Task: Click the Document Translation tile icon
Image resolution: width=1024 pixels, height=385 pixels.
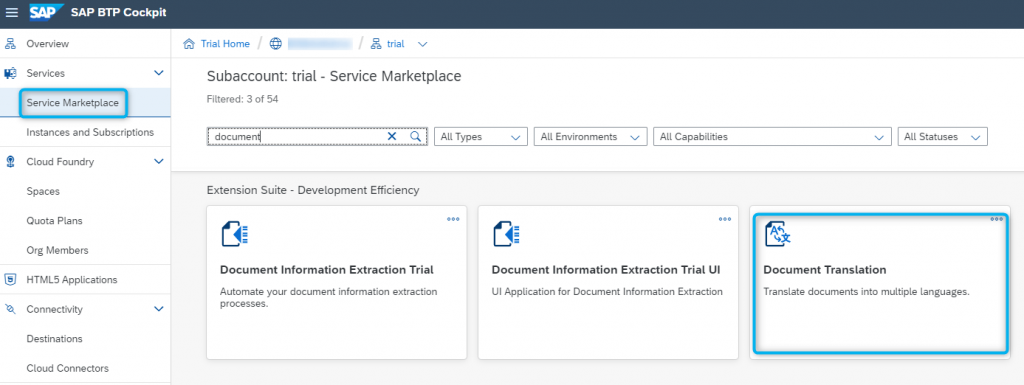Action: click(x=778, y=234)
